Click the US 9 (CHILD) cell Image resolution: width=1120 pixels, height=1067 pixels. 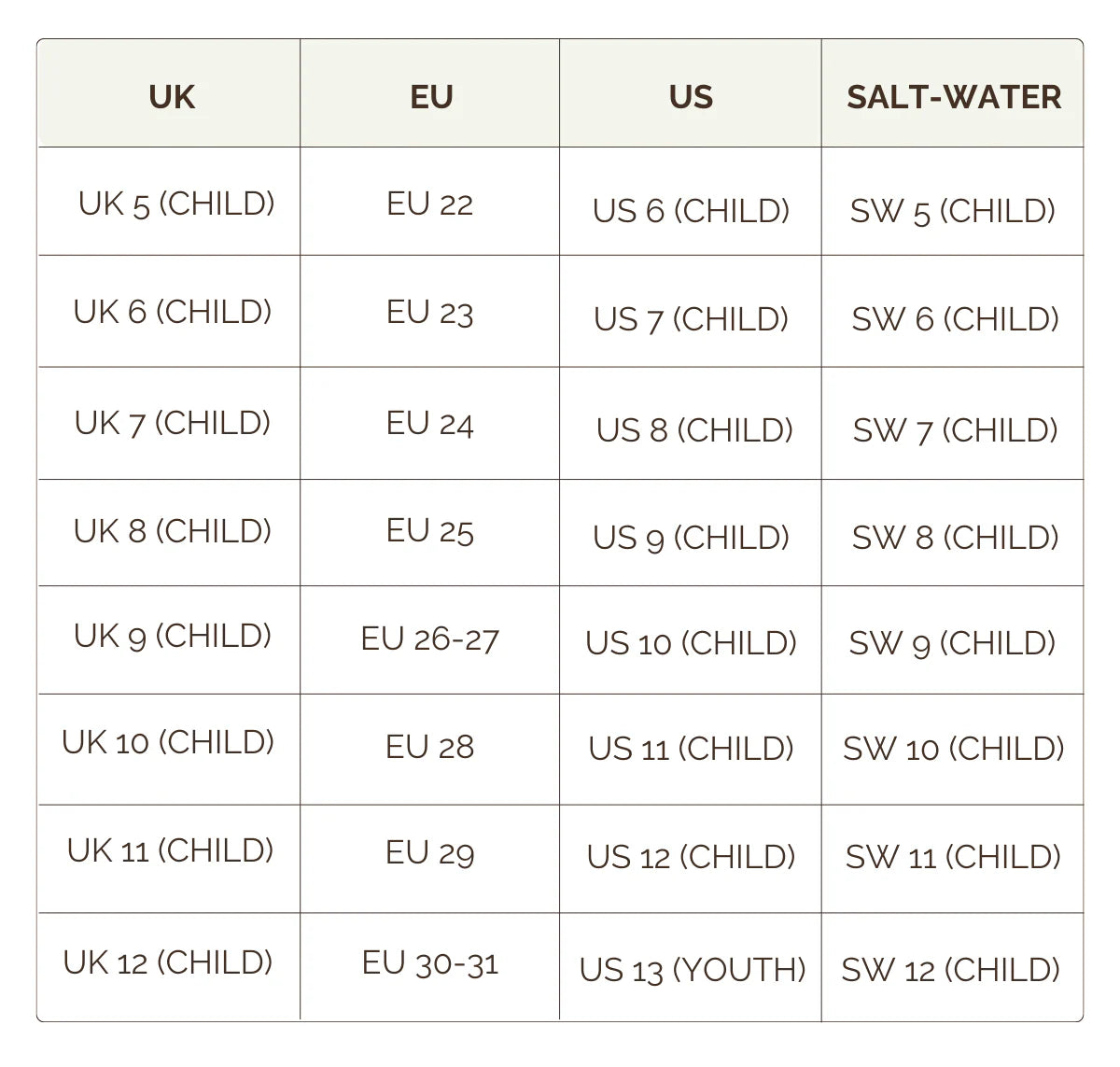[692, 538]
